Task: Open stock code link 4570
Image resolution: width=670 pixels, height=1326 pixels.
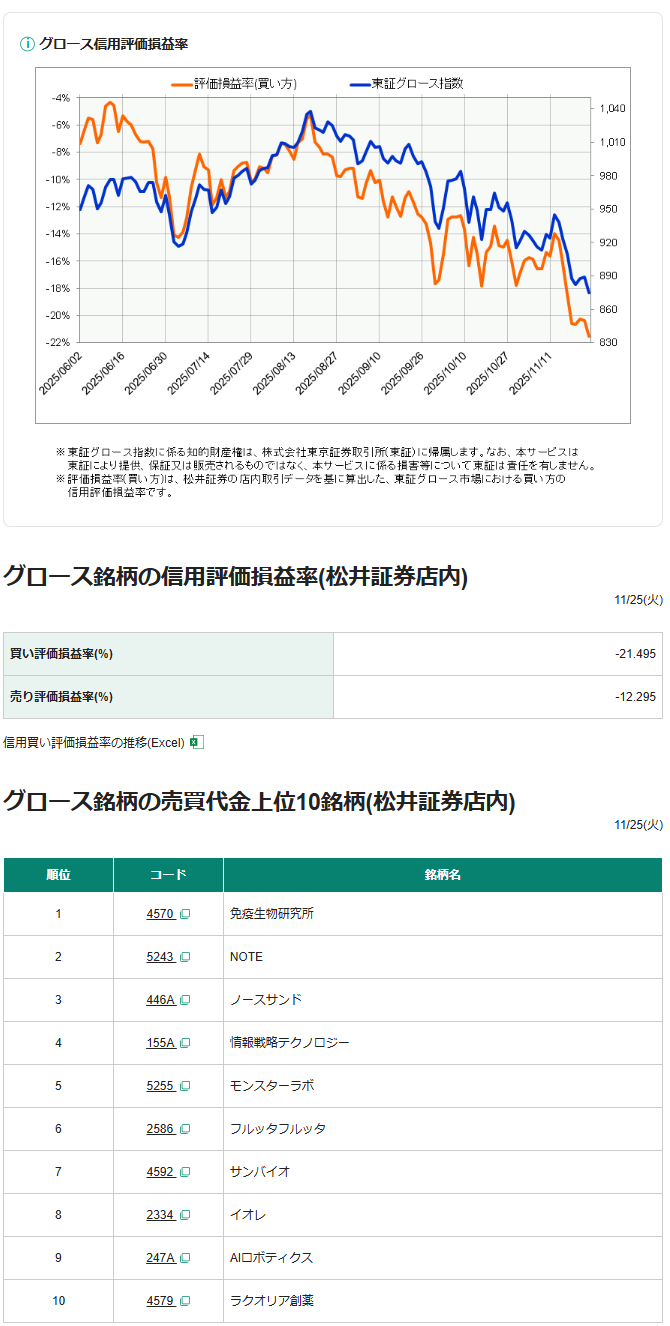Action: (160, 914)
